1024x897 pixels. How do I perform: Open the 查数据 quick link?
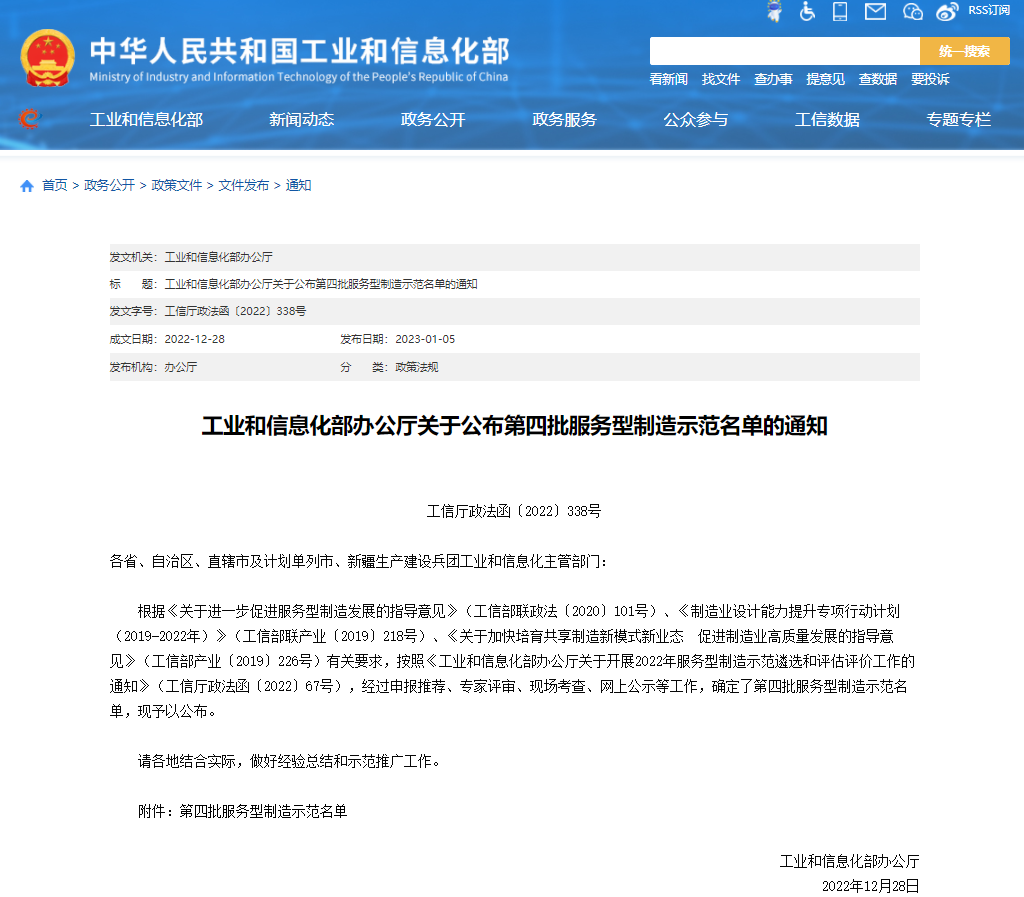coord(878,79)
